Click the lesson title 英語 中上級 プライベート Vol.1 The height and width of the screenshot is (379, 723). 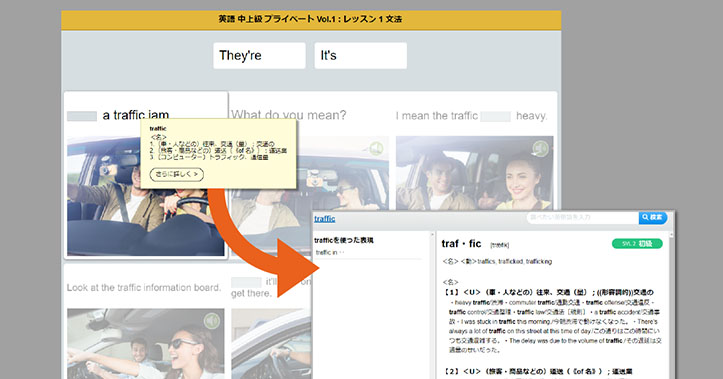tap(311, 19)
